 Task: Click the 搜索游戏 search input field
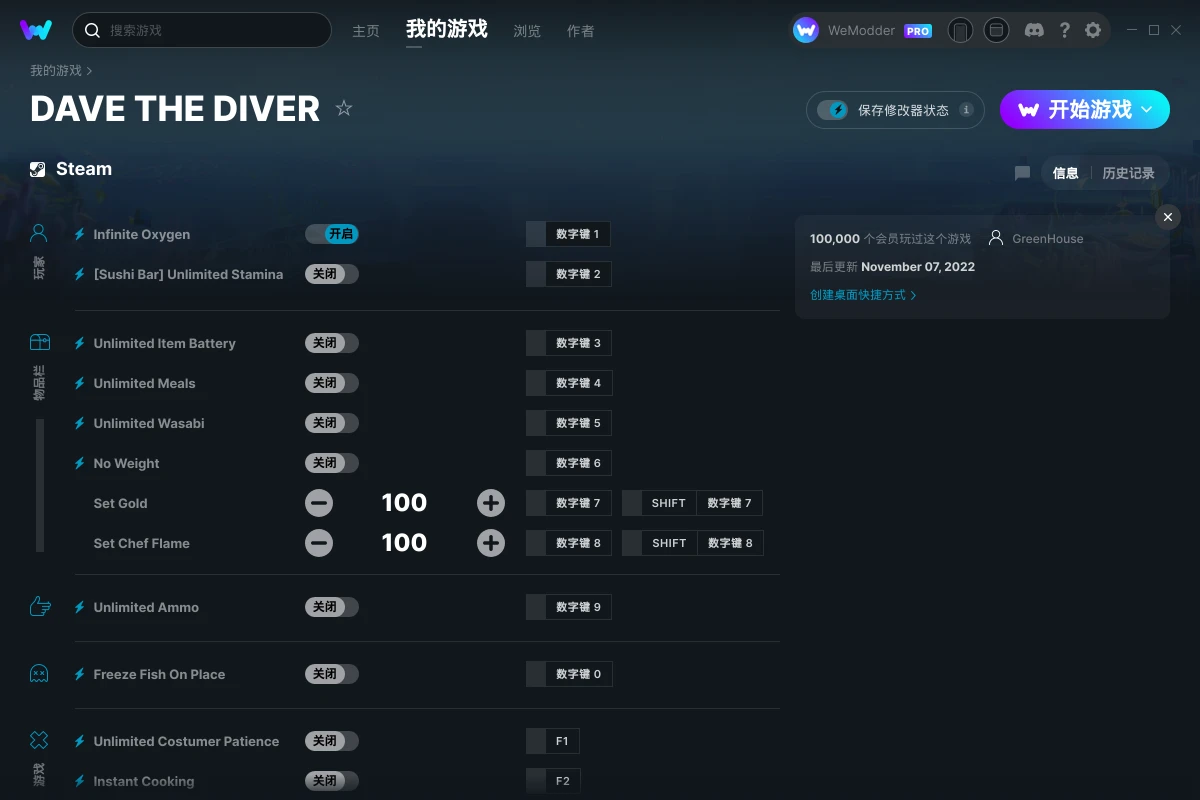202,30
